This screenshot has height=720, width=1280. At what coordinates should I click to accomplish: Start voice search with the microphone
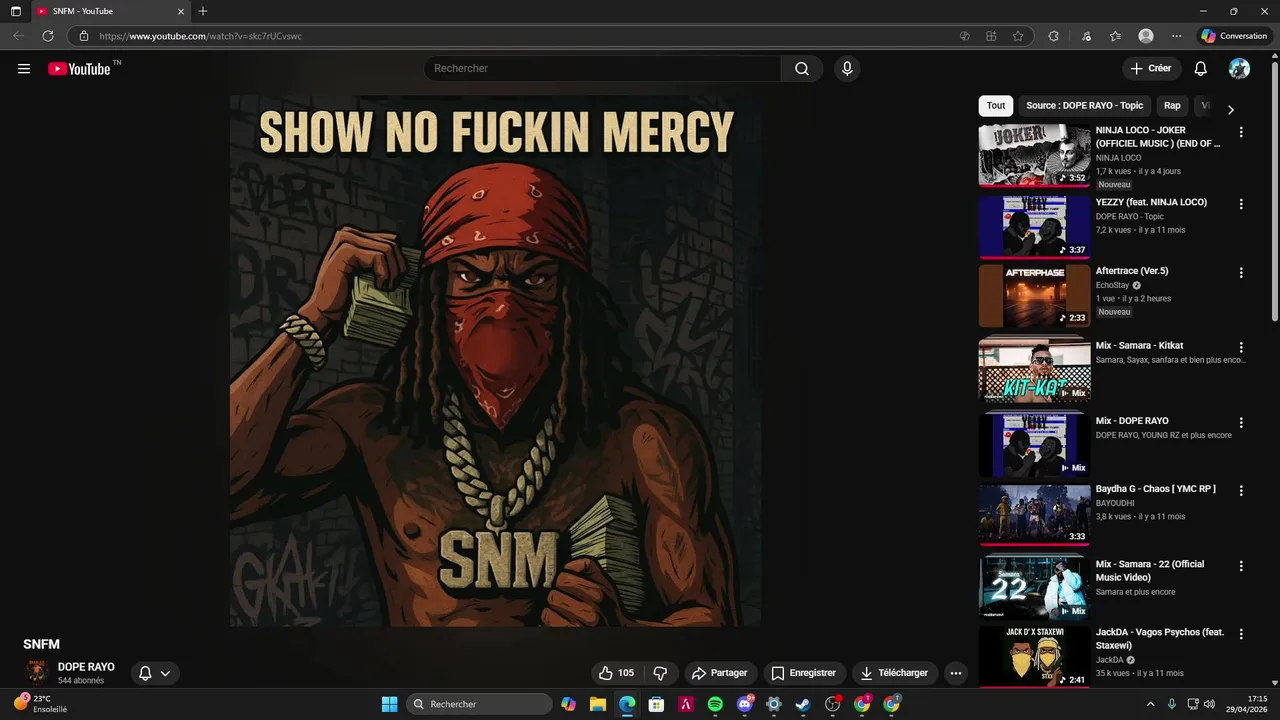847,68
